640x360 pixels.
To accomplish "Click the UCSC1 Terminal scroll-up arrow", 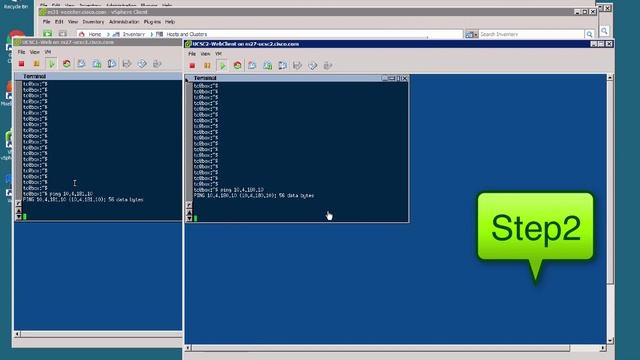I will click(x=18, y=211).
